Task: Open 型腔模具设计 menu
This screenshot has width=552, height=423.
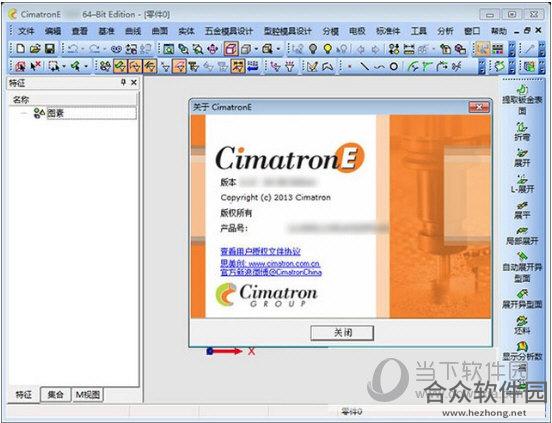Action: pyautogui.click(x=288, y=31)
